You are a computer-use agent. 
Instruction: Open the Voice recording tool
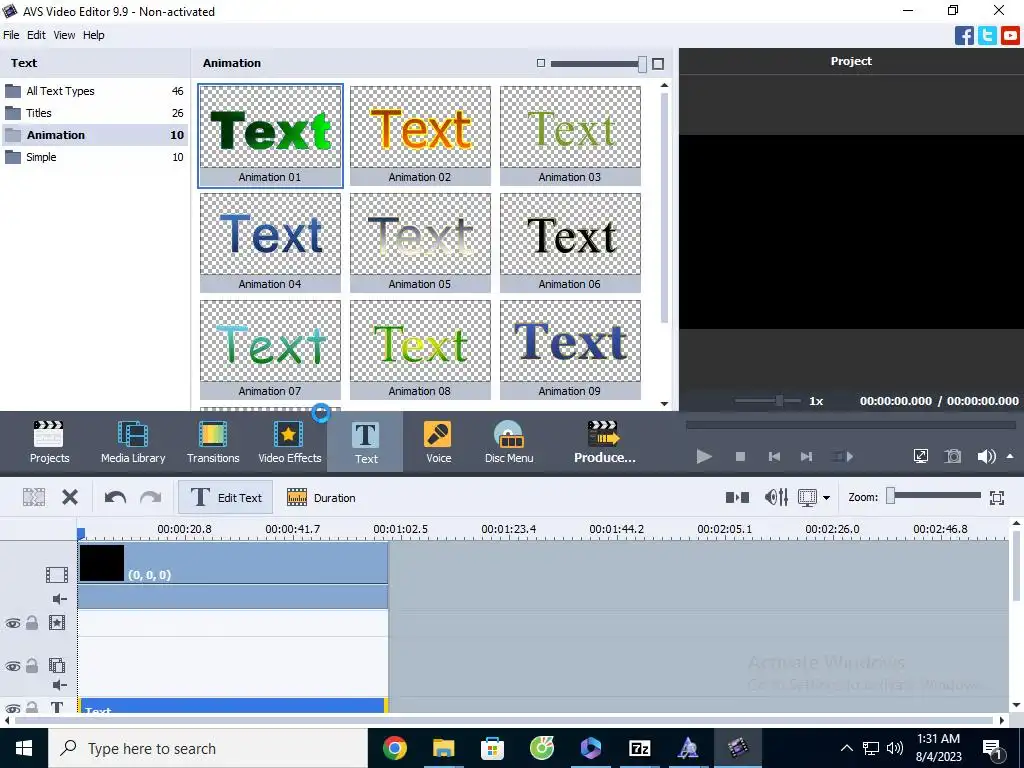pyautogui.click(x=438, y=442)
